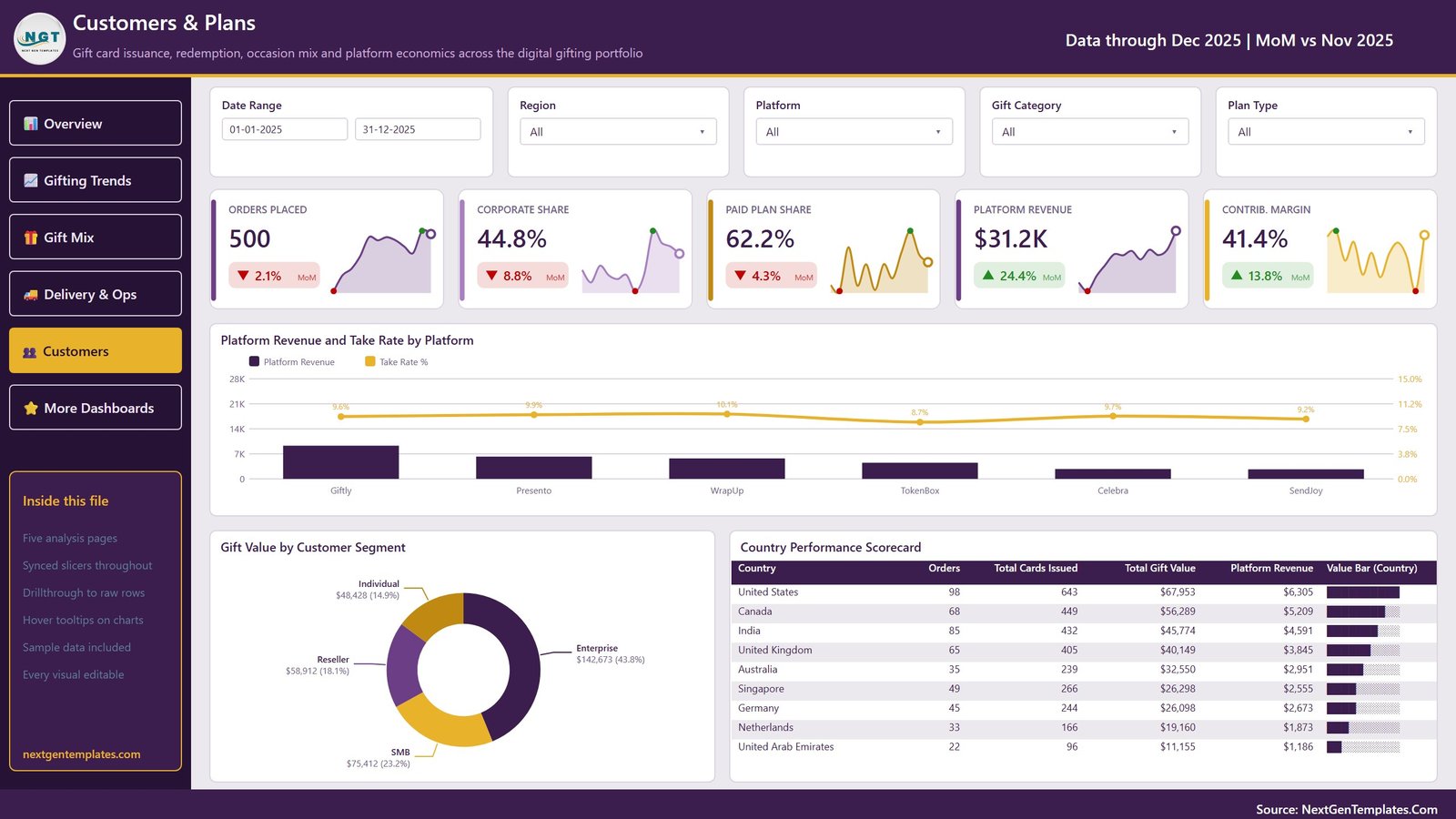Click the 10.1% take rate label for WrapUp
Image resolution: width=1456 pixels, height=819 pixels.
pos(726,404)
